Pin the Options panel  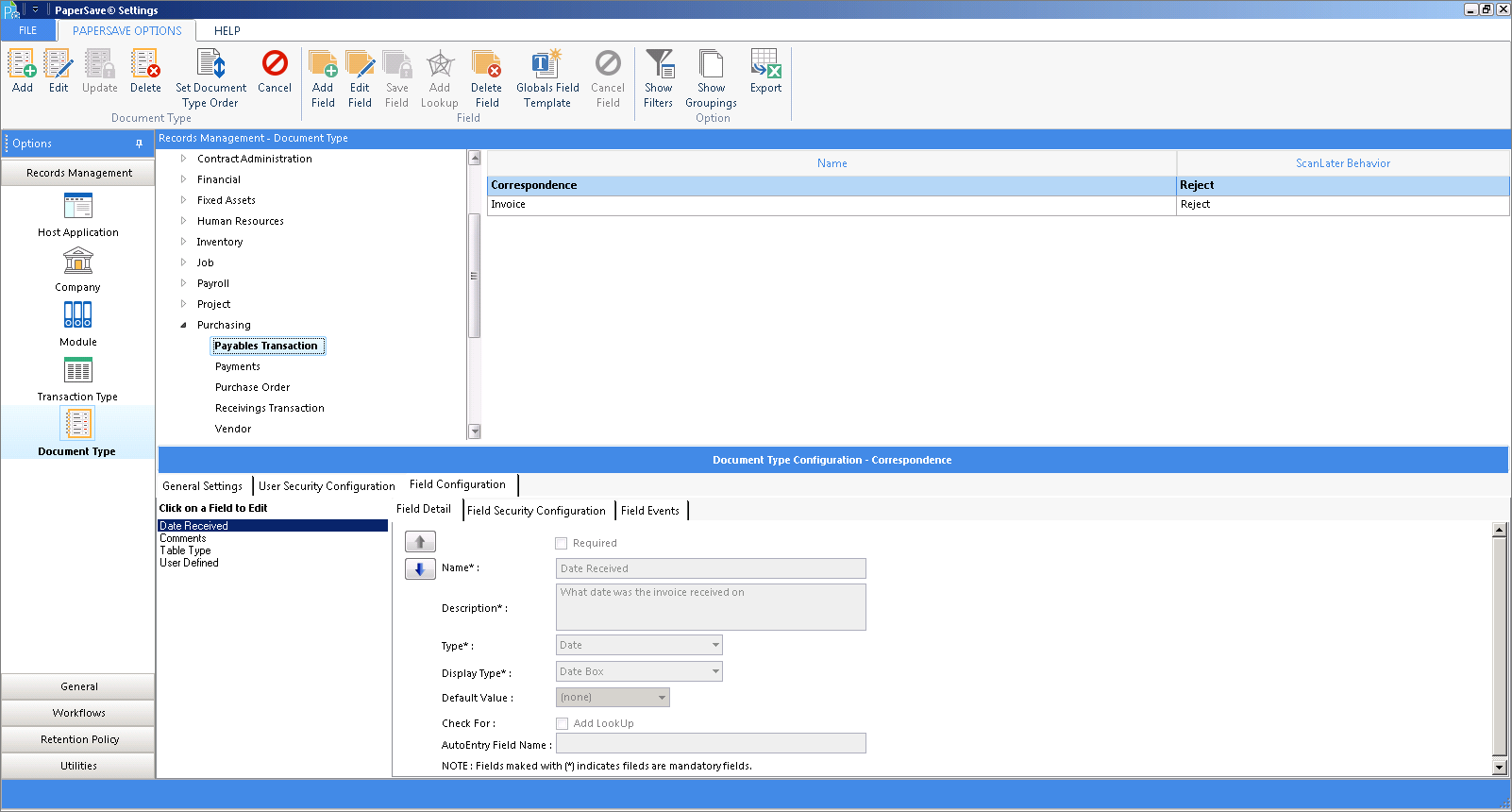(x=139, y=144)
